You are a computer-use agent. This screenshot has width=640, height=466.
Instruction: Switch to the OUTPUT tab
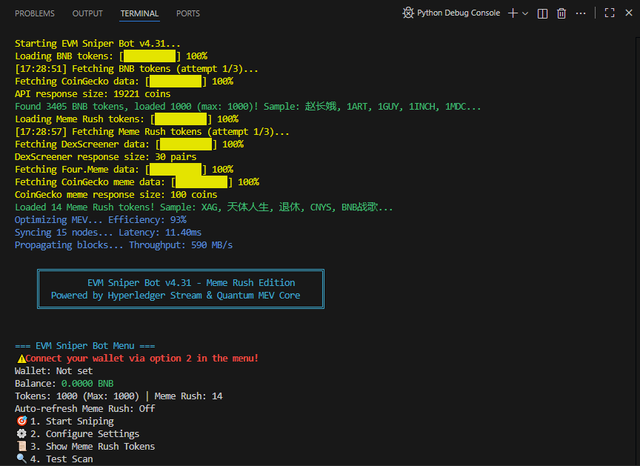87,13
